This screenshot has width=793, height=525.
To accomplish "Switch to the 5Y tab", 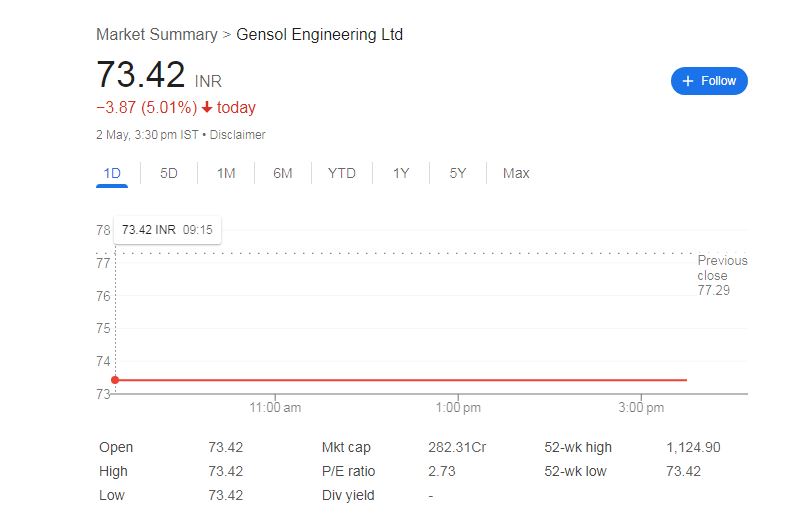I will tap(458, 173).
